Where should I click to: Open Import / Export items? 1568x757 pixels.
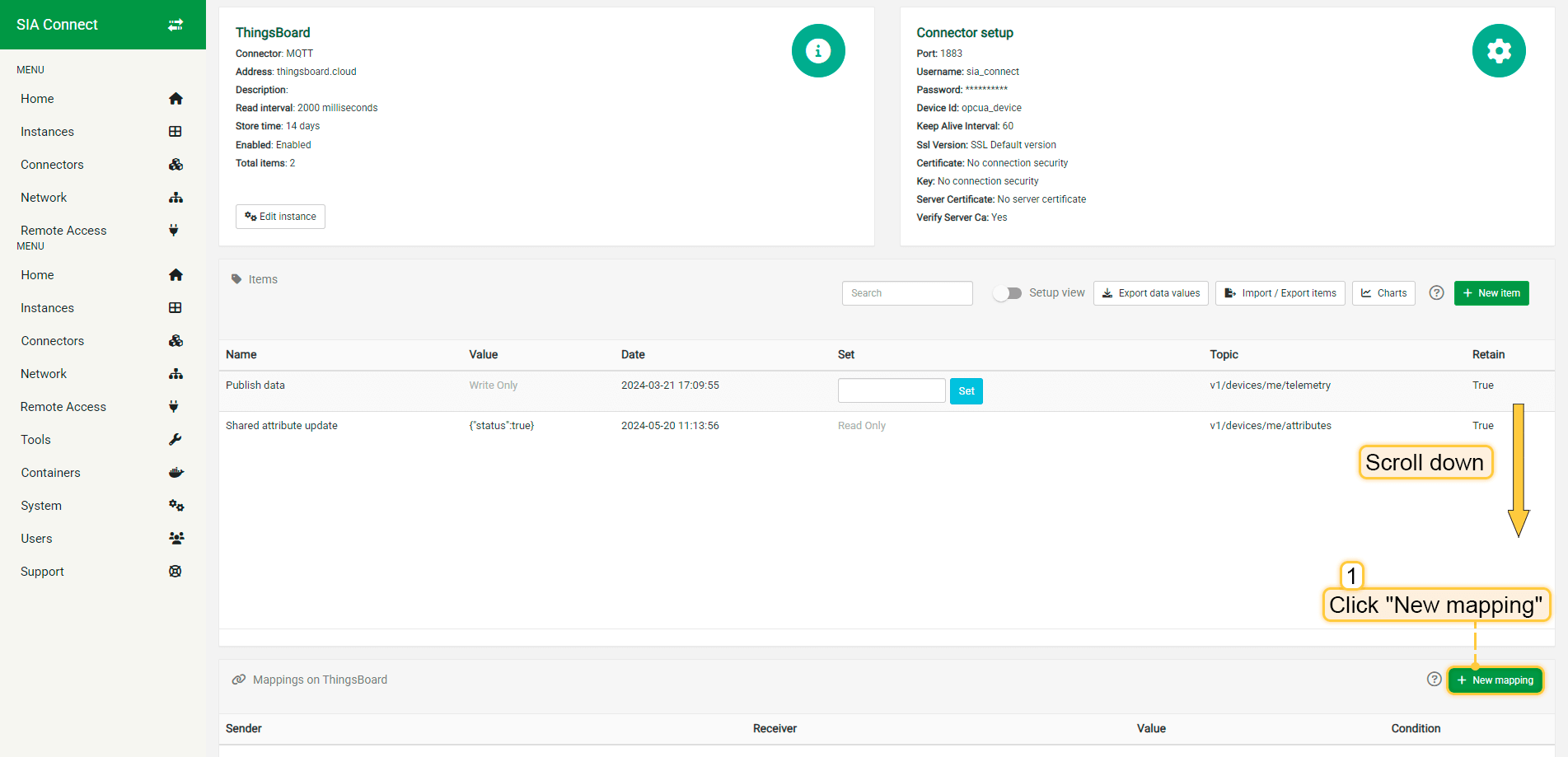pos(1280,293)
